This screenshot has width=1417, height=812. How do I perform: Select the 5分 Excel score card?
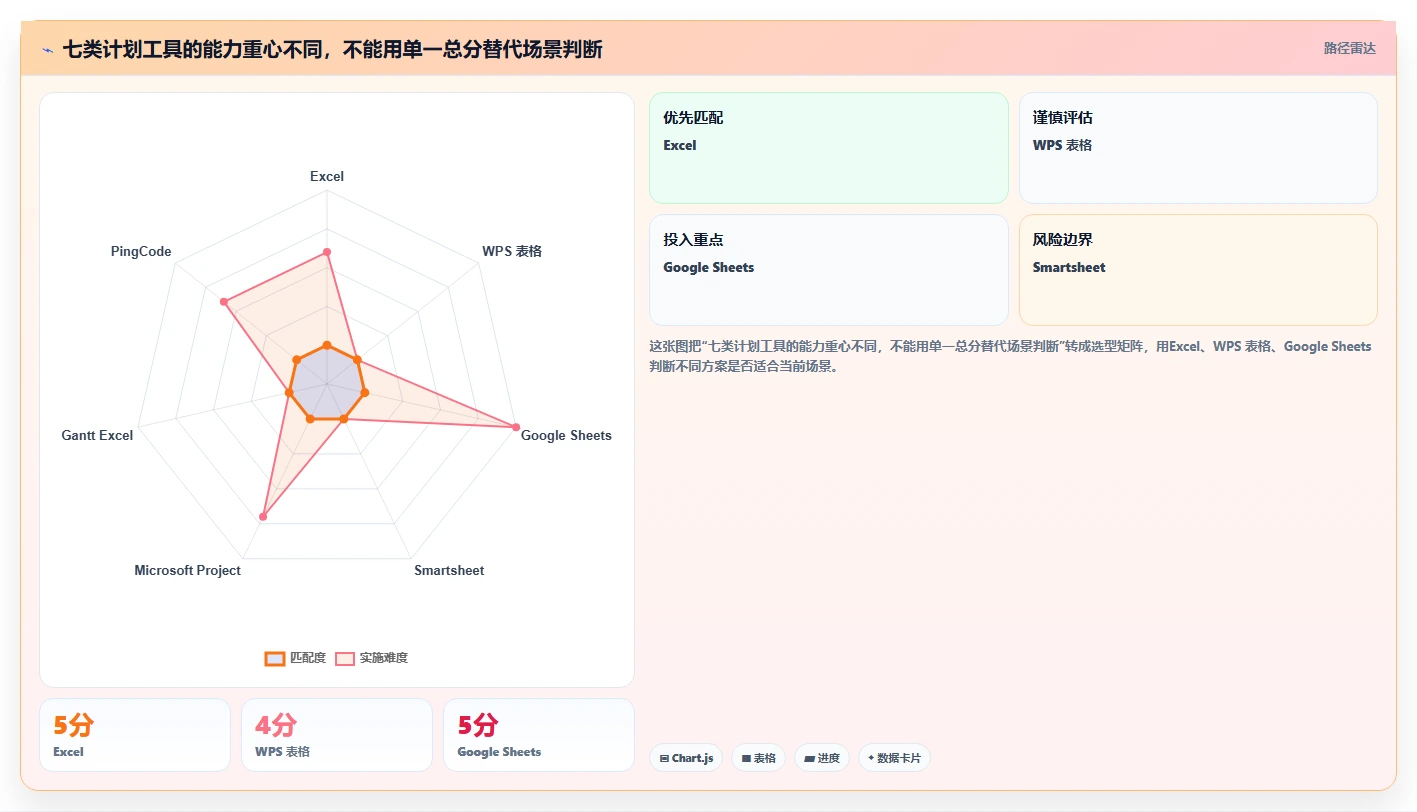[135, 735]
